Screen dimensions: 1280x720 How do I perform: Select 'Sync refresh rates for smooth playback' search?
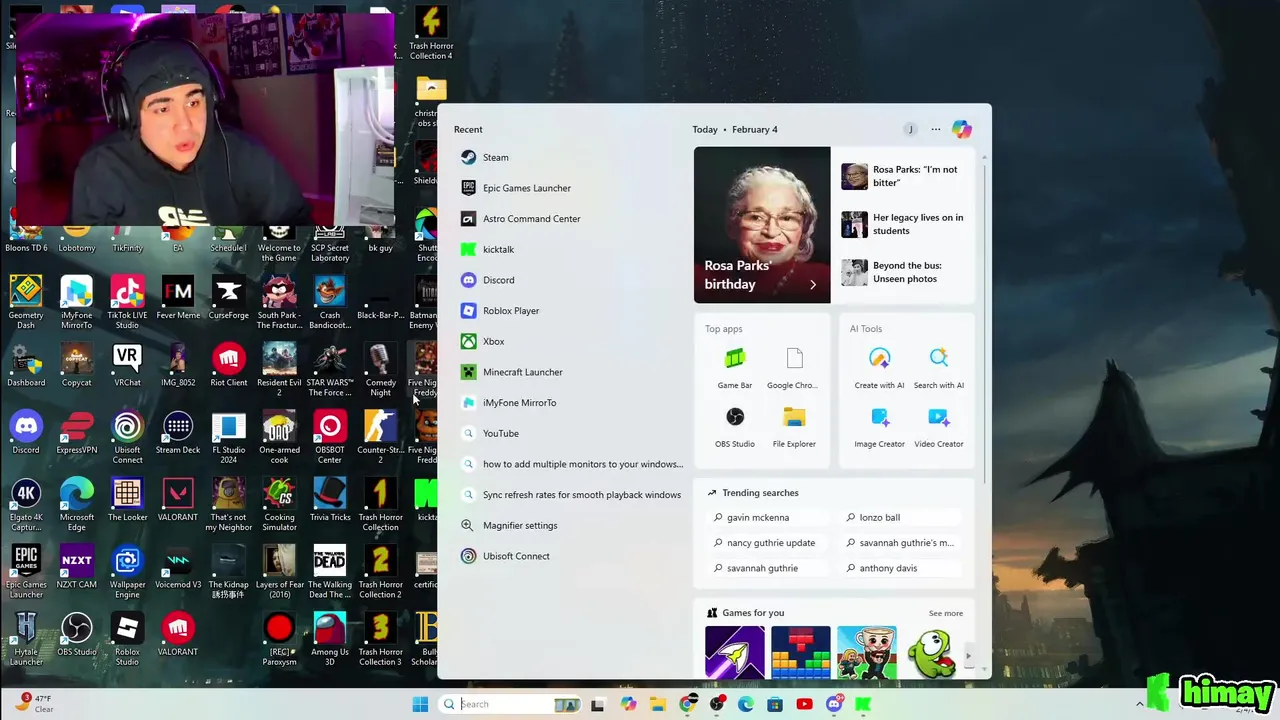(x=567, y=495)
